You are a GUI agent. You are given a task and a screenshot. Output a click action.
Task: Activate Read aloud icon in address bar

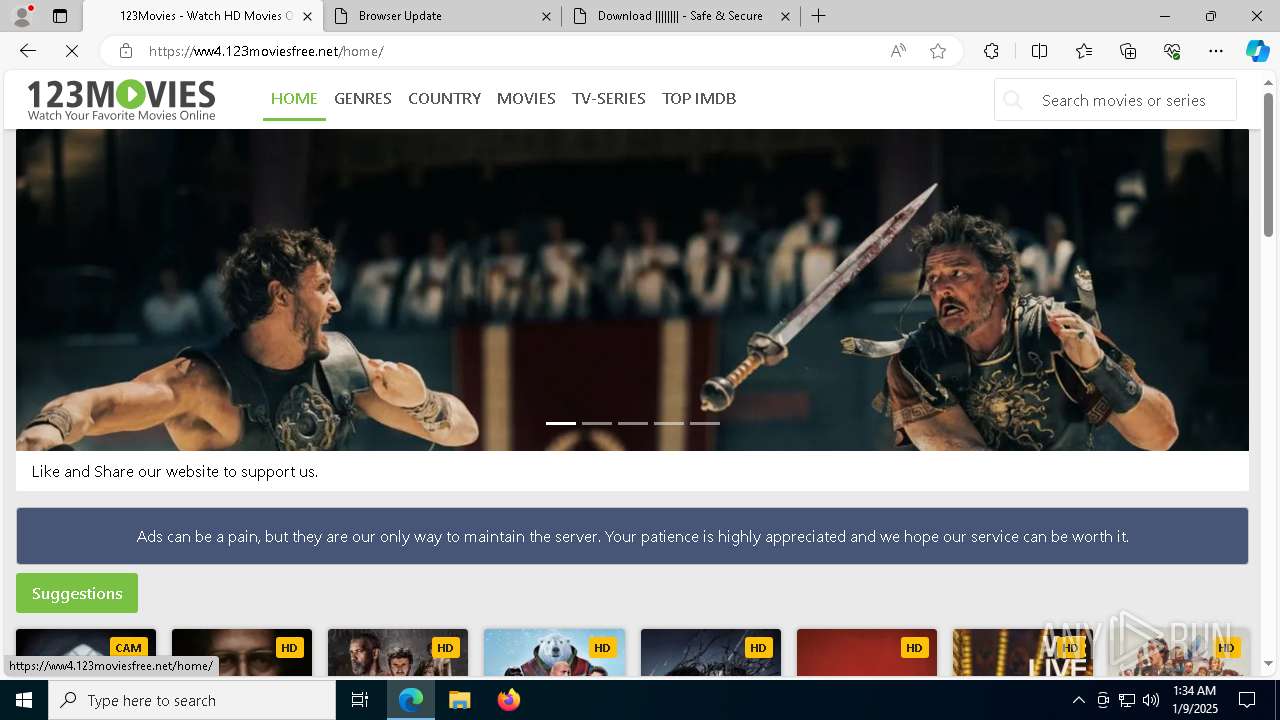(898, 51)
